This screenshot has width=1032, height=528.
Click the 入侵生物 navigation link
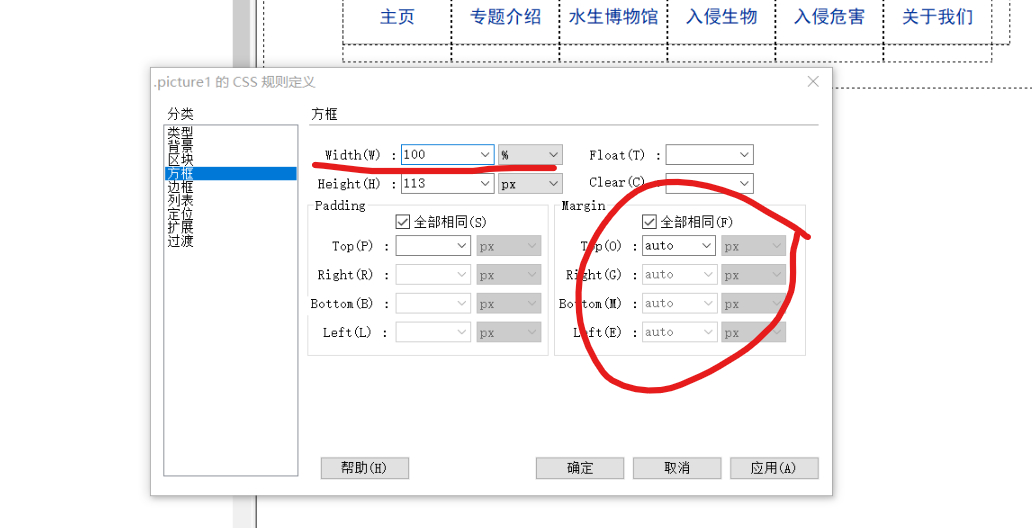pos(721,16)
